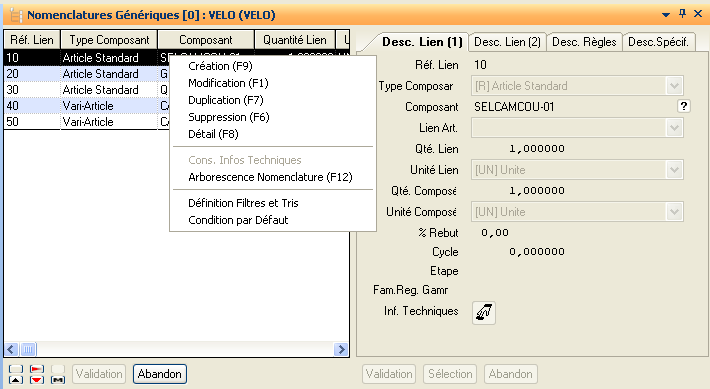Click the small M button beside Validation

click(x=58, y=380)
